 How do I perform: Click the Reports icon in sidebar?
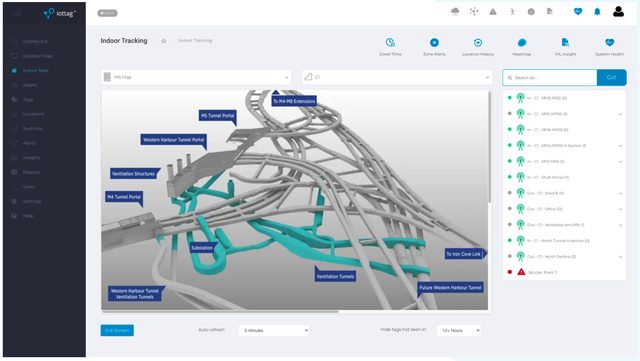tap(14, 172)
